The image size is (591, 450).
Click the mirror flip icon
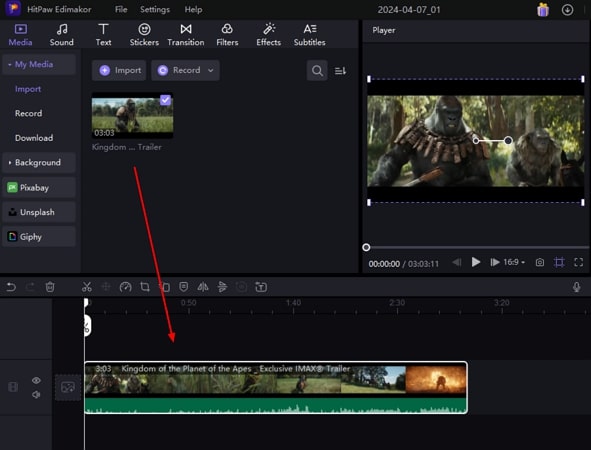[x=203, y=287]
